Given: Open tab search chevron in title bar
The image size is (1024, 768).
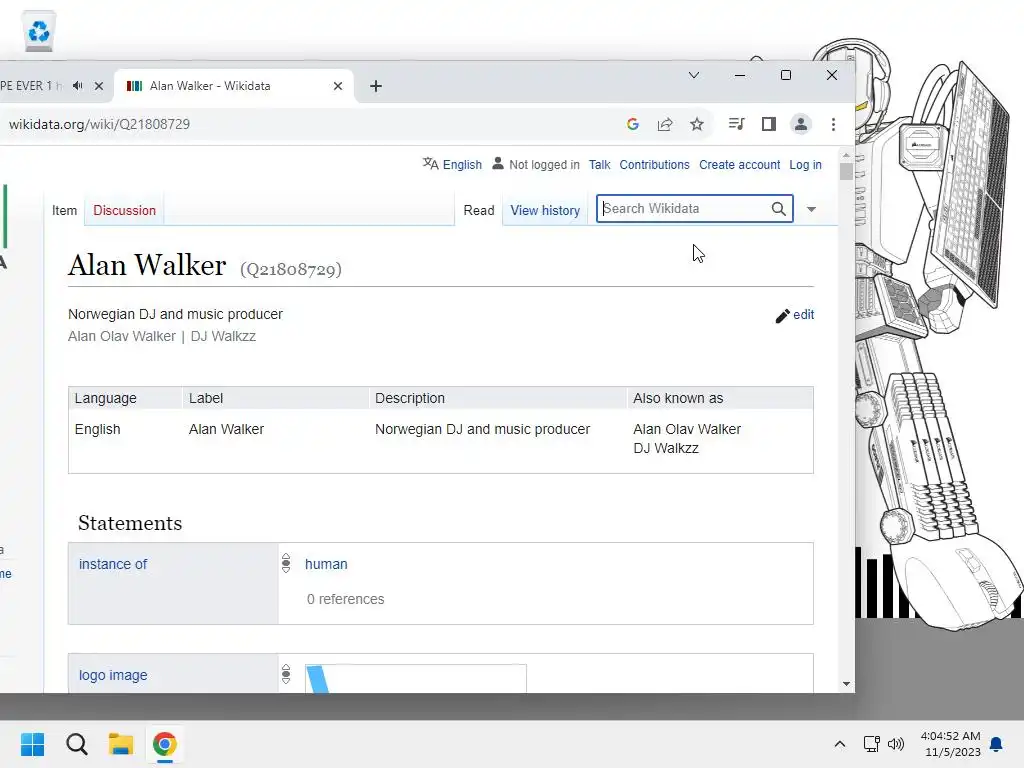Looking at the screenshot, I should point(694,75).
